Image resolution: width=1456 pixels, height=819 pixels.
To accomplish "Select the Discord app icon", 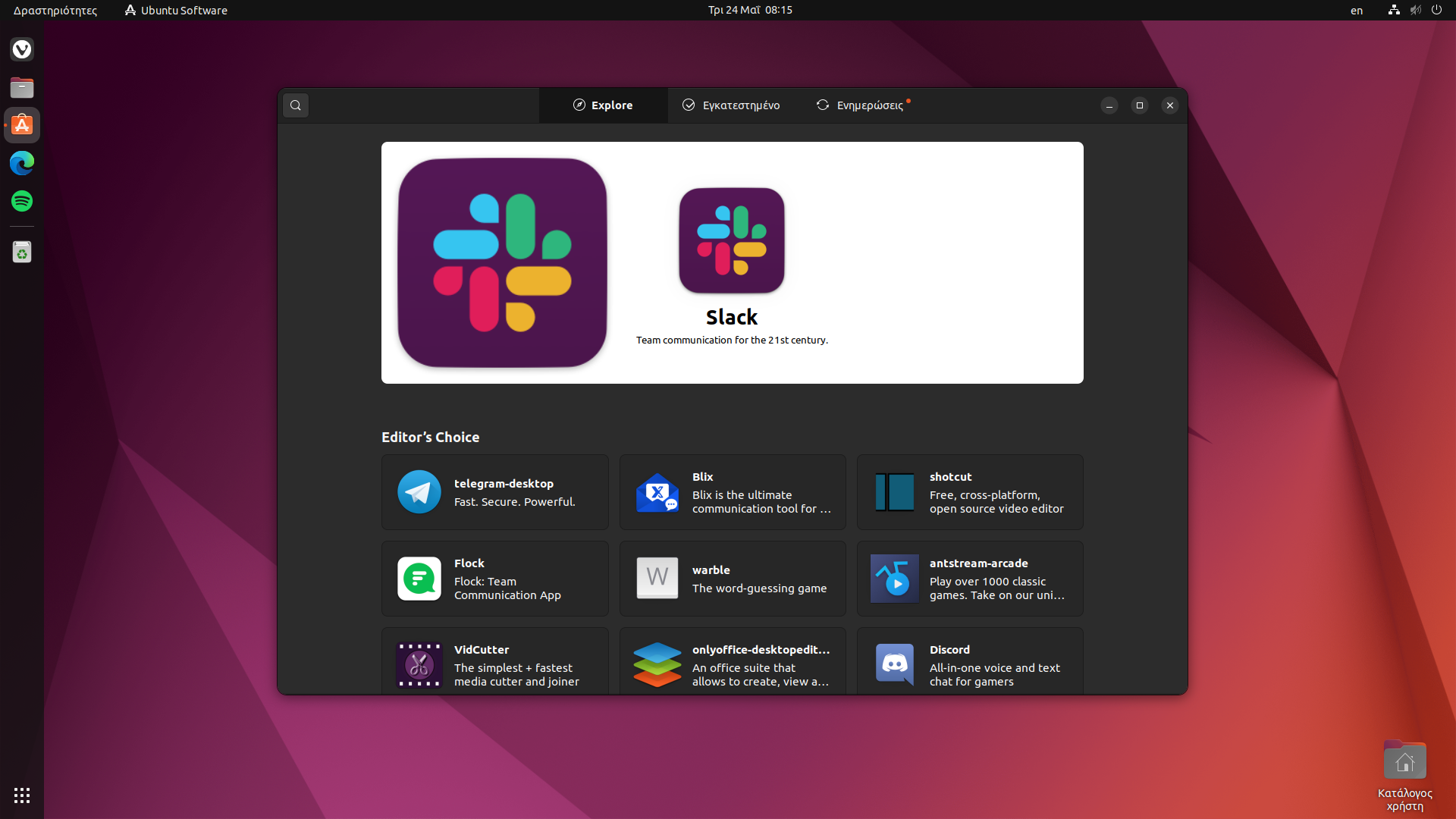I will pos(894,664).
